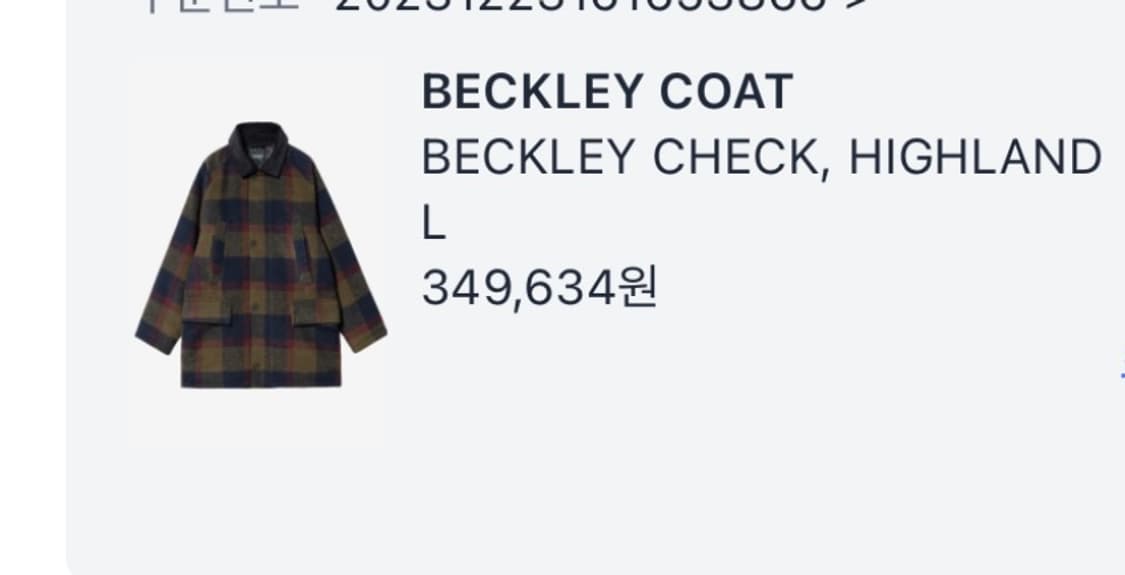This screenshot has height=575, width=1125.
Task: Open the BECKLEY COAT product title
Action: [x=607, y=93]
